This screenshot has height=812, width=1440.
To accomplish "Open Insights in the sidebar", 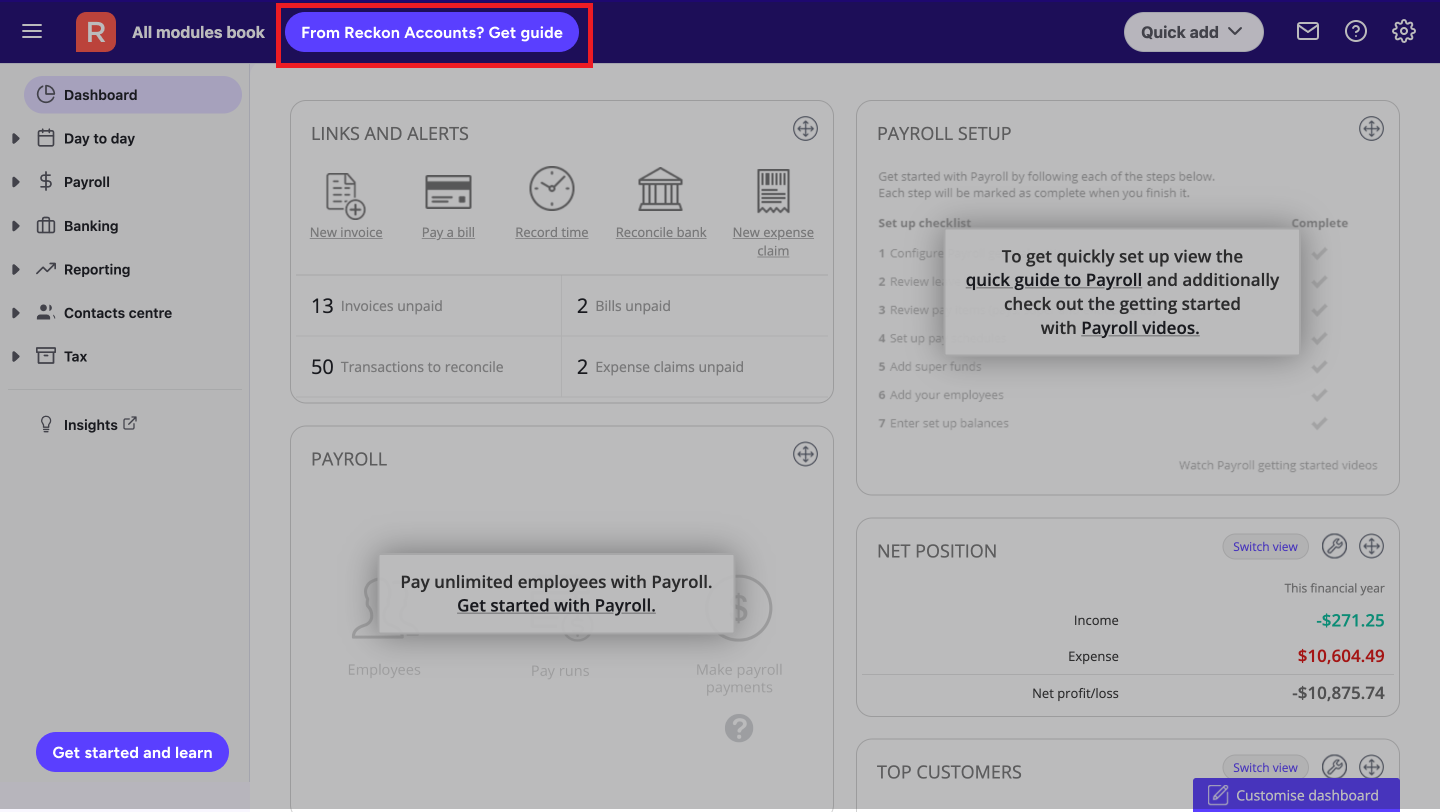I will 90,425.
